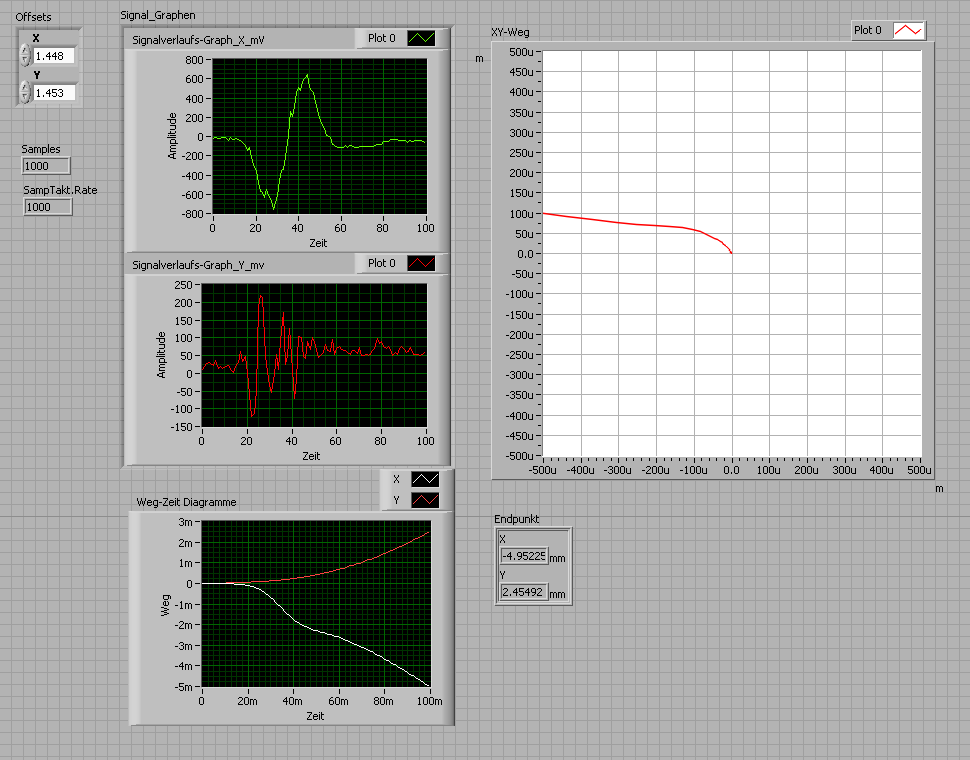The width and height of the screenshot is (970, 760).
Task: Click the -5m minimum on Weg axis
Action: coord(184,687)
